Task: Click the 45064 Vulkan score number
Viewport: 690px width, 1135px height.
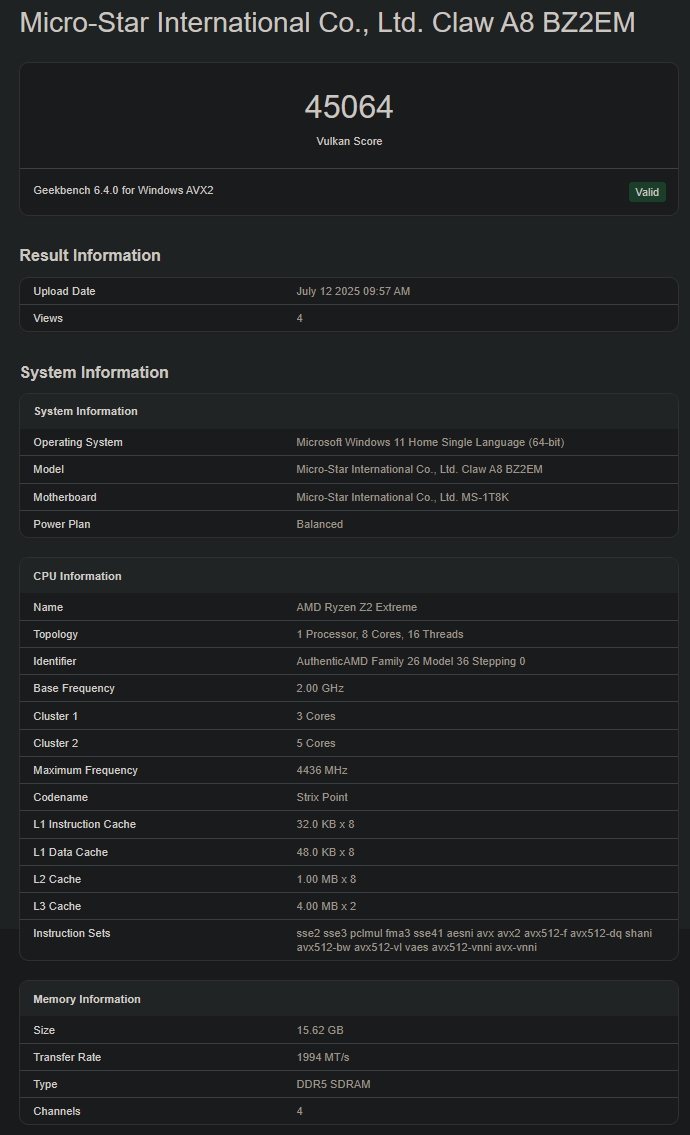Action: click(x=349, y=108)
